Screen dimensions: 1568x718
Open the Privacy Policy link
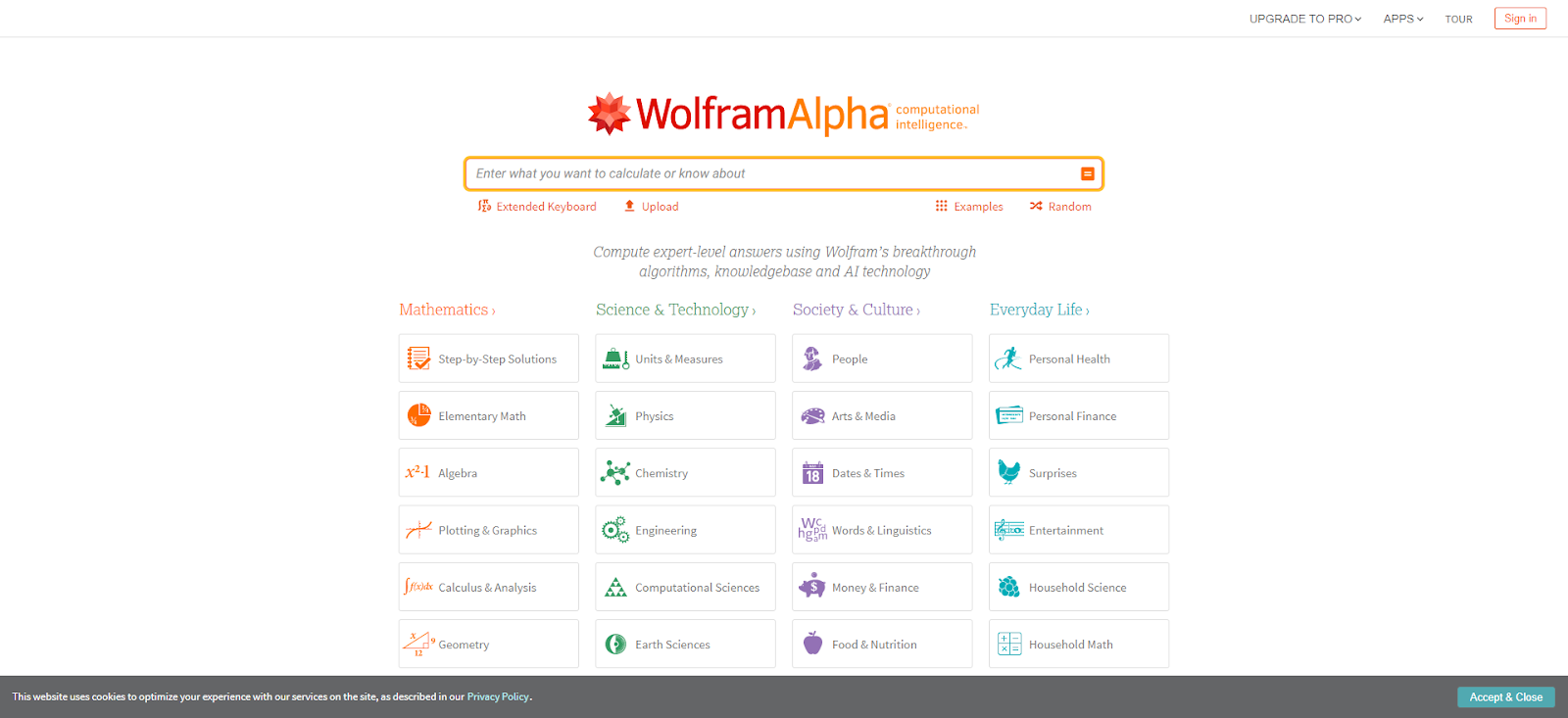pos(498,697)
